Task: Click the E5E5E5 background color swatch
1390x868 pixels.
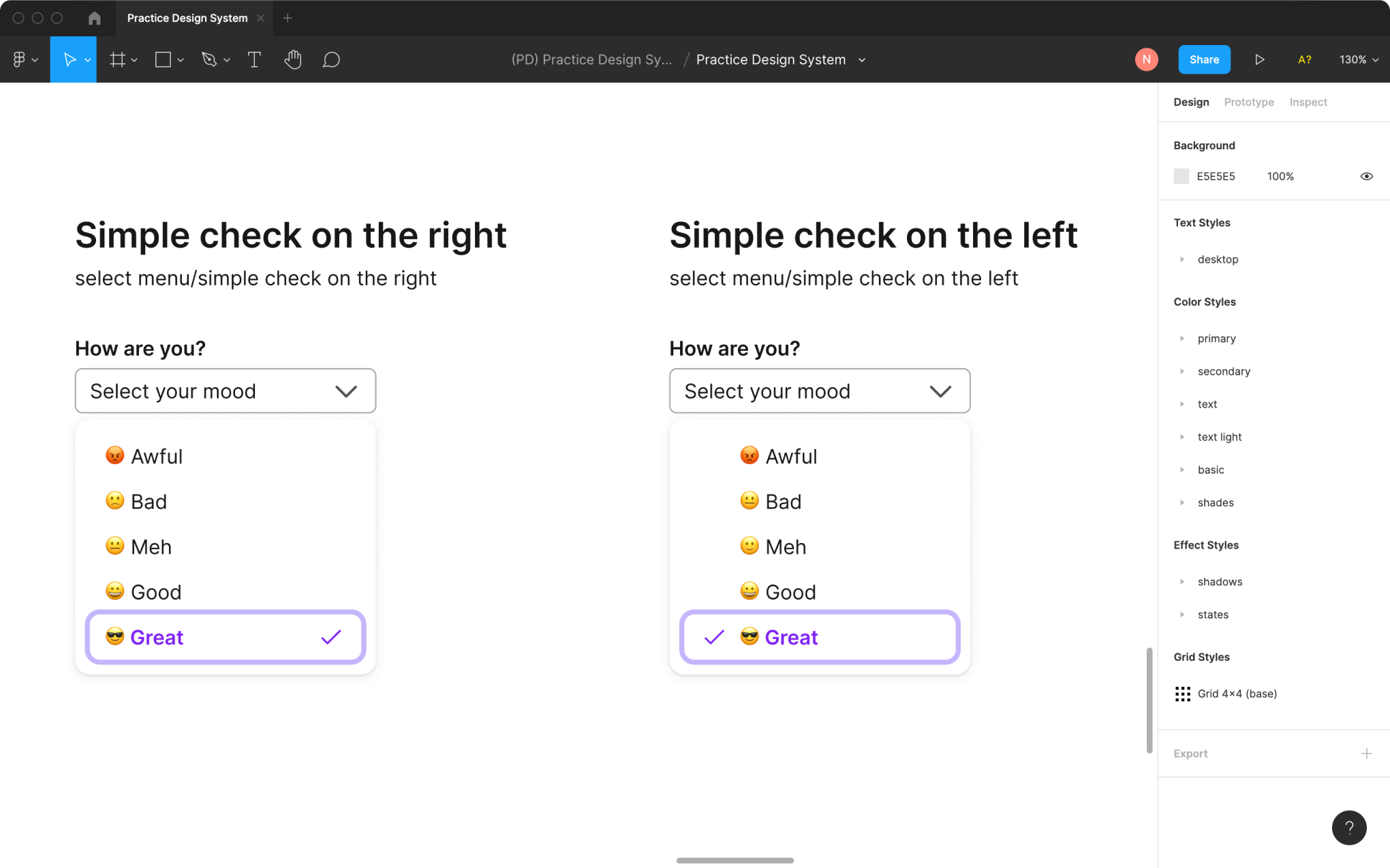Action: tap(1181, 176)
